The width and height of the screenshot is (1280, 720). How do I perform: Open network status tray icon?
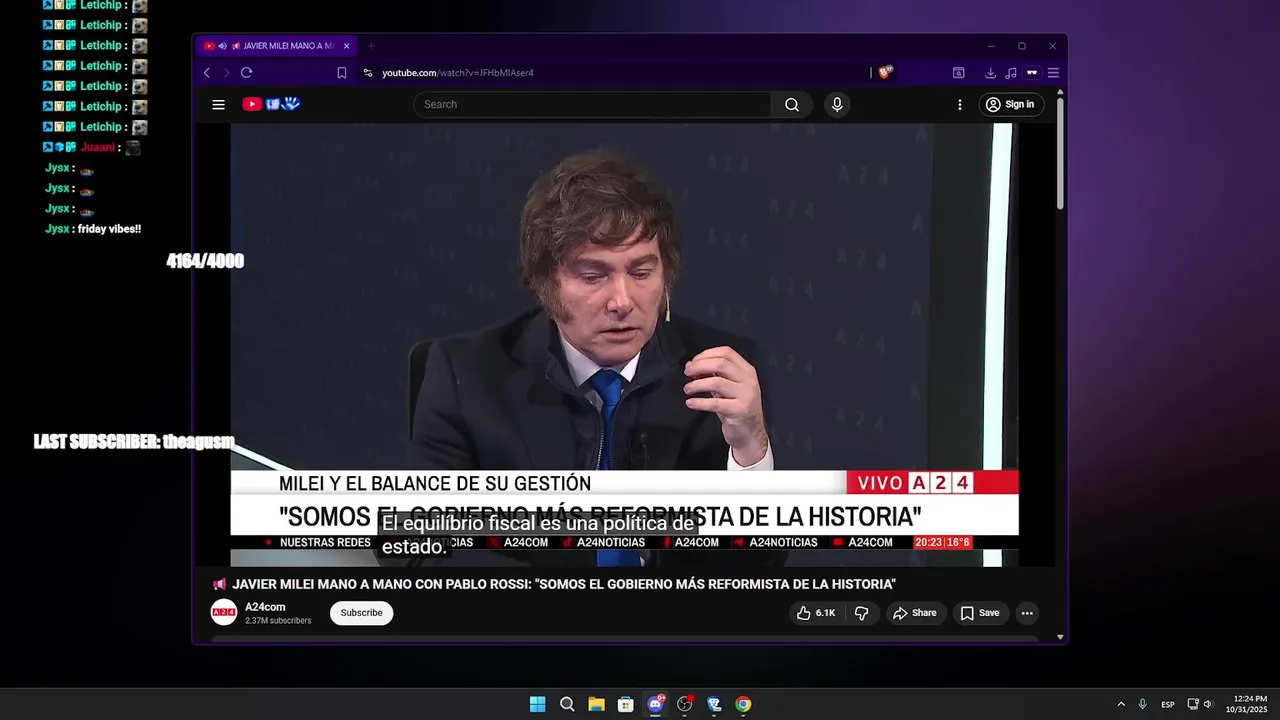1193,704
